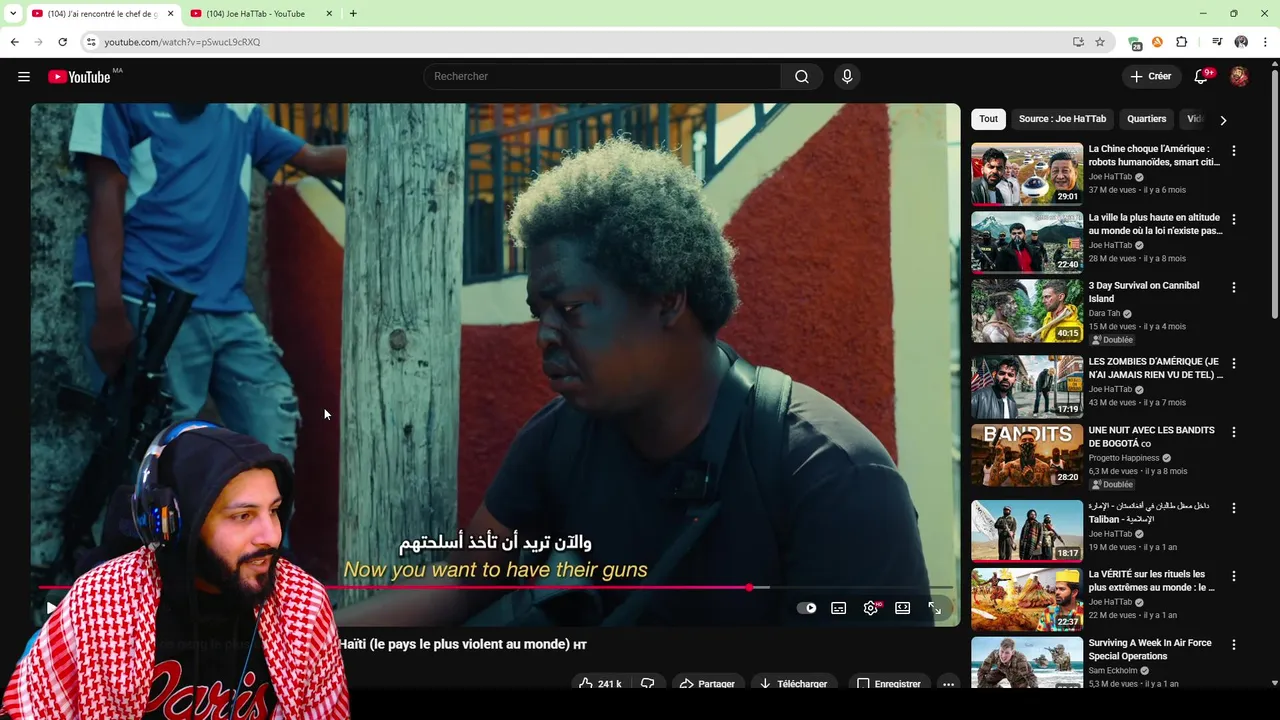Select the Tout filter chip

988,119
